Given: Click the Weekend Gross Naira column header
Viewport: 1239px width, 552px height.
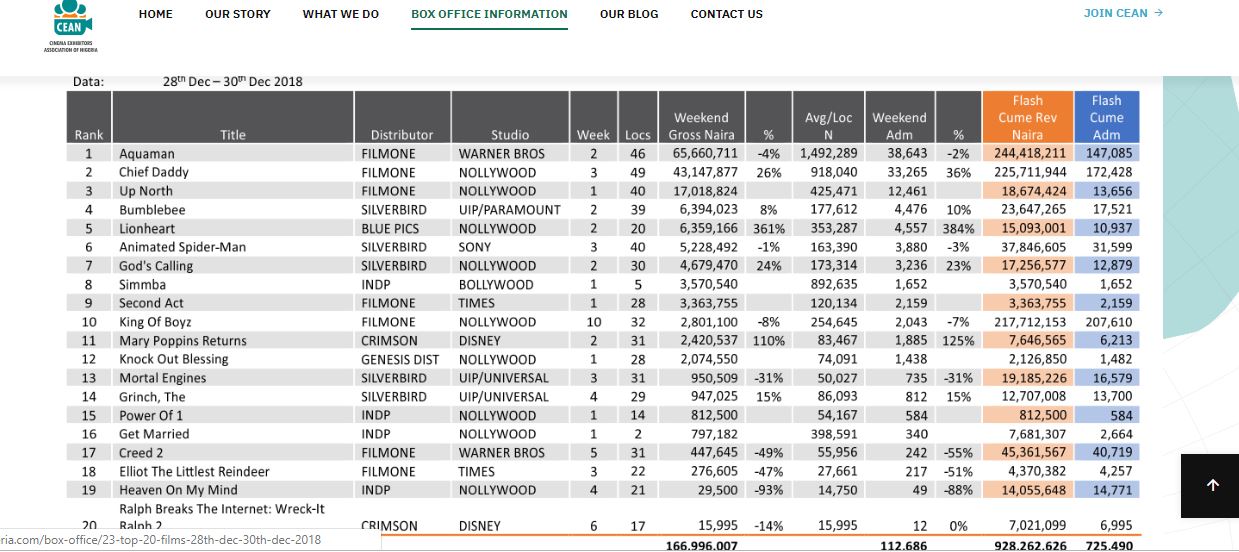Looking at the screenshot, I should [701, 126].
